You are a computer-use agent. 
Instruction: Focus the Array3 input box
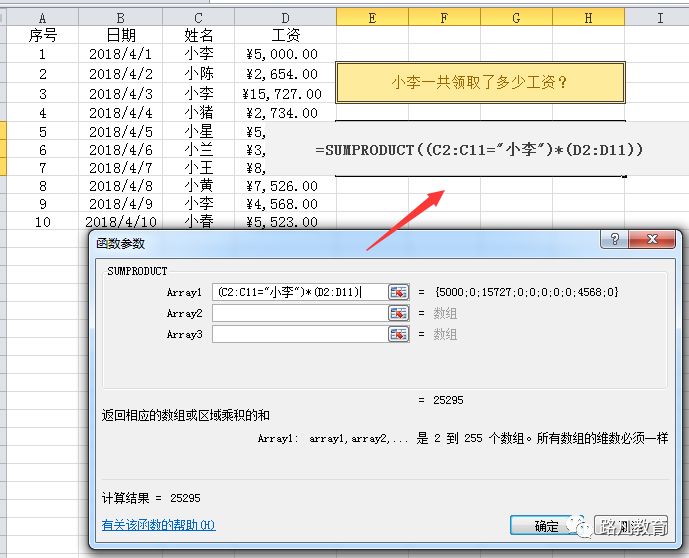299,334
